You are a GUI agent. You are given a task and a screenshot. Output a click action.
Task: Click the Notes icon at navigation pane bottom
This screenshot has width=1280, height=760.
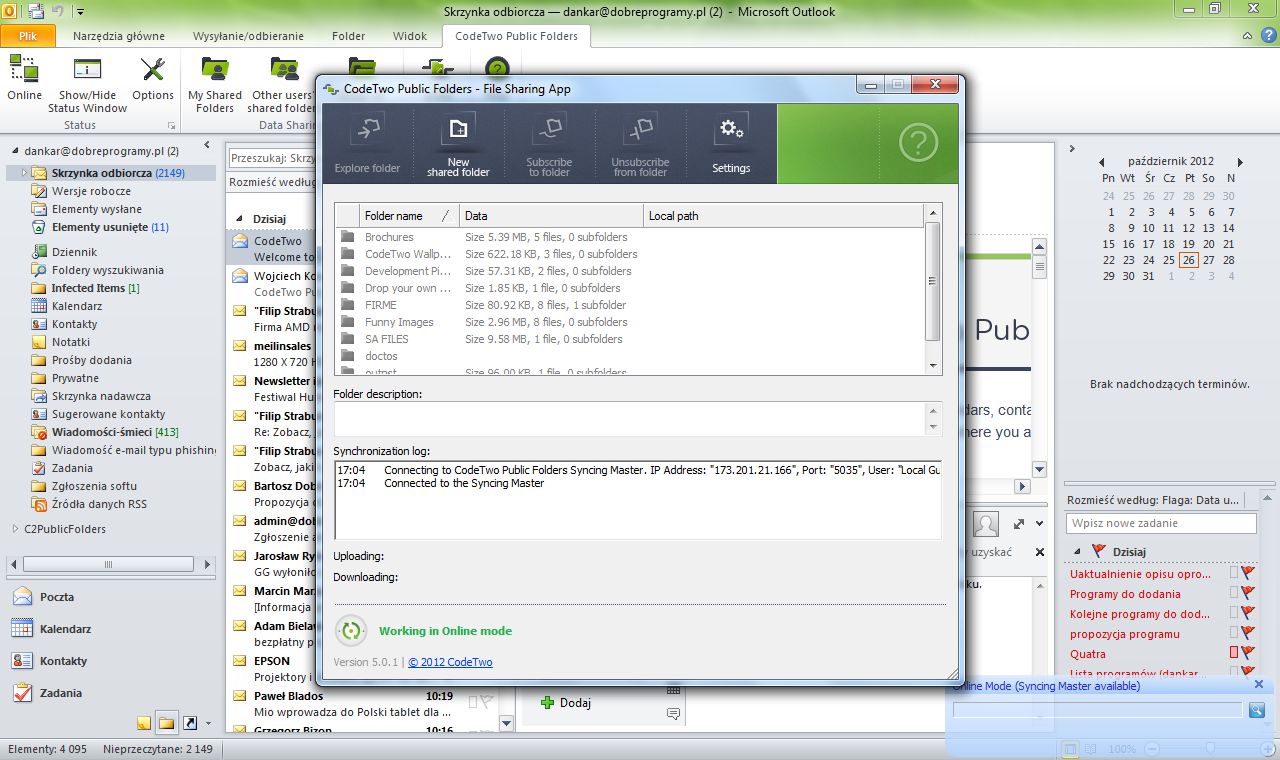145,723
